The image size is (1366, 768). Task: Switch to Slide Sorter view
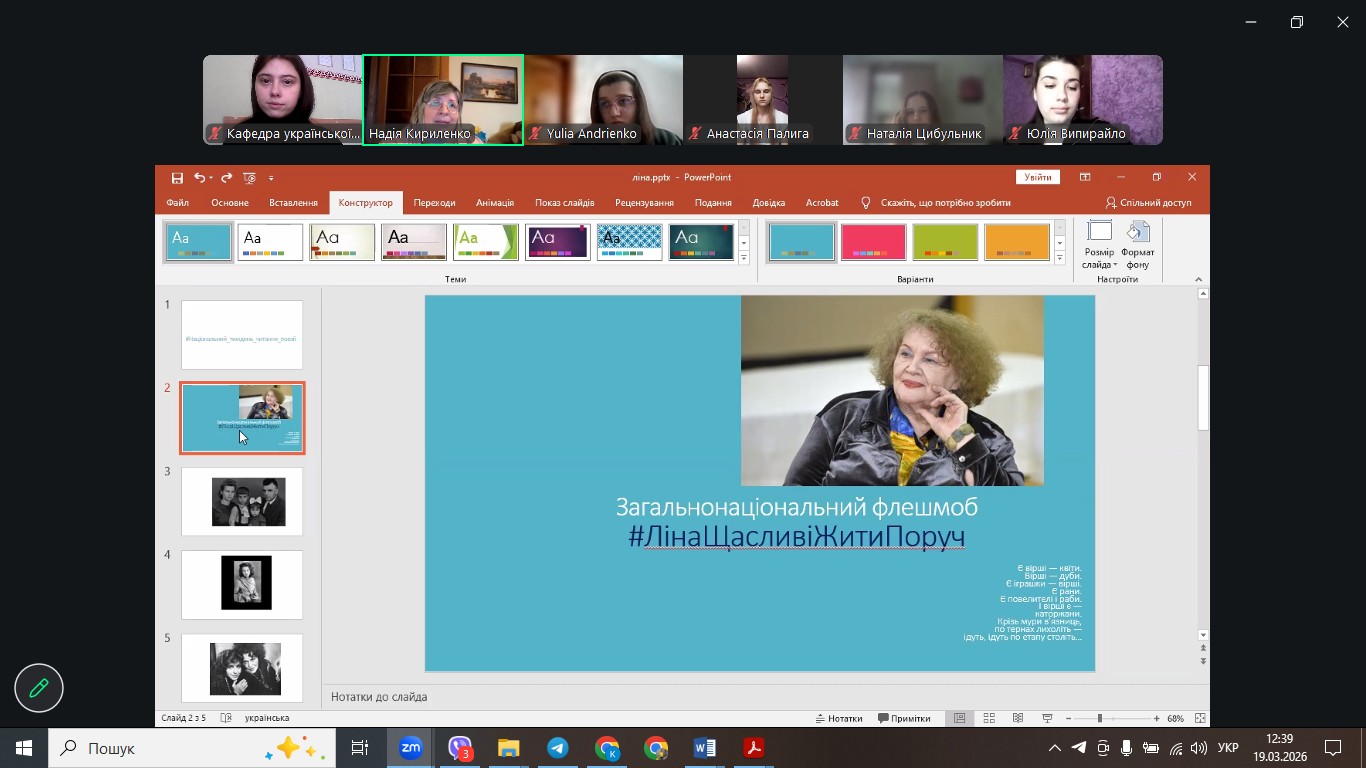(x=989, y=718)
